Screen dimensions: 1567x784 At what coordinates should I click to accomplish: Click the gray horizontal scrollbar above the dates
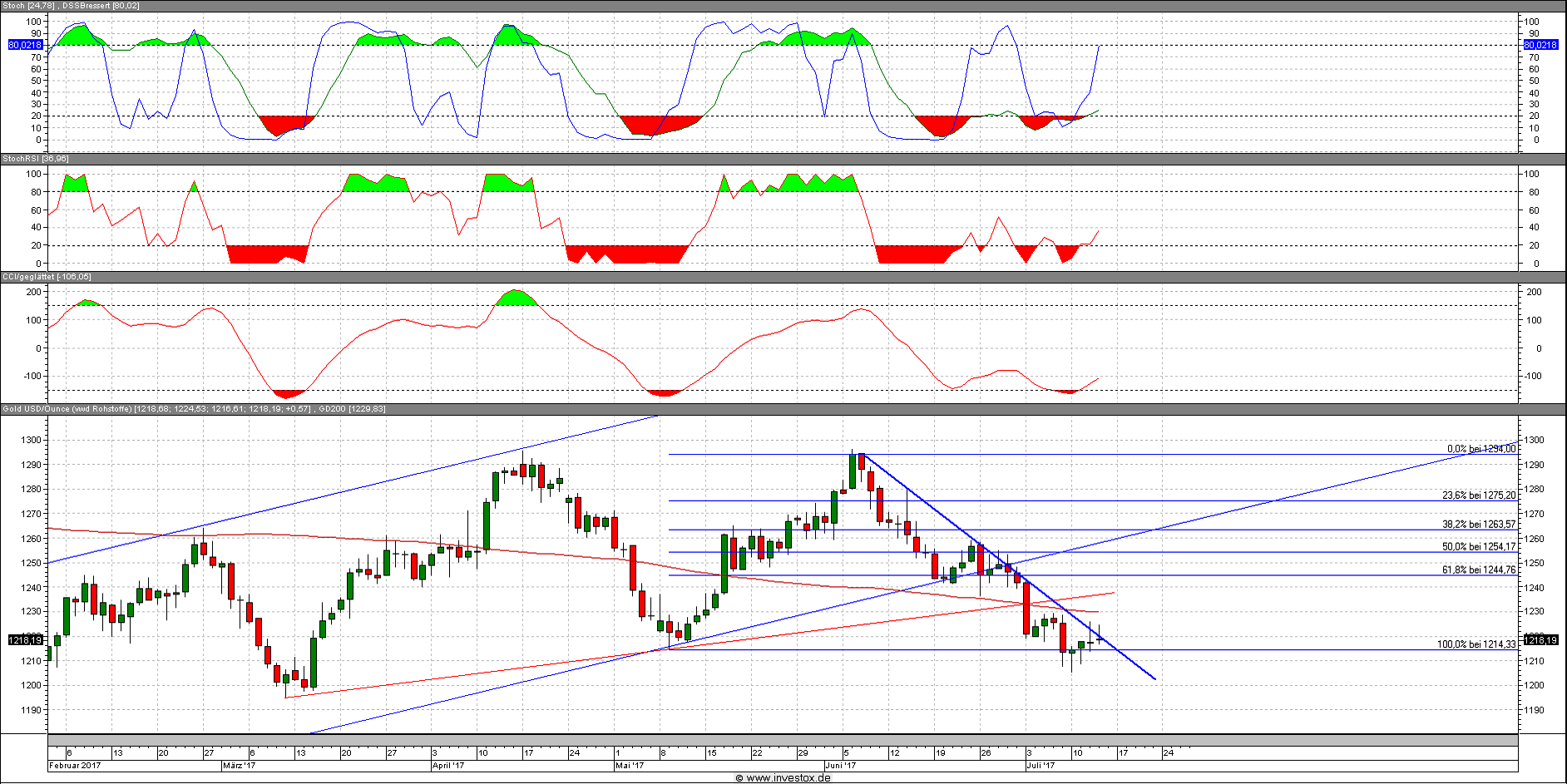click(x=782, y=740)
